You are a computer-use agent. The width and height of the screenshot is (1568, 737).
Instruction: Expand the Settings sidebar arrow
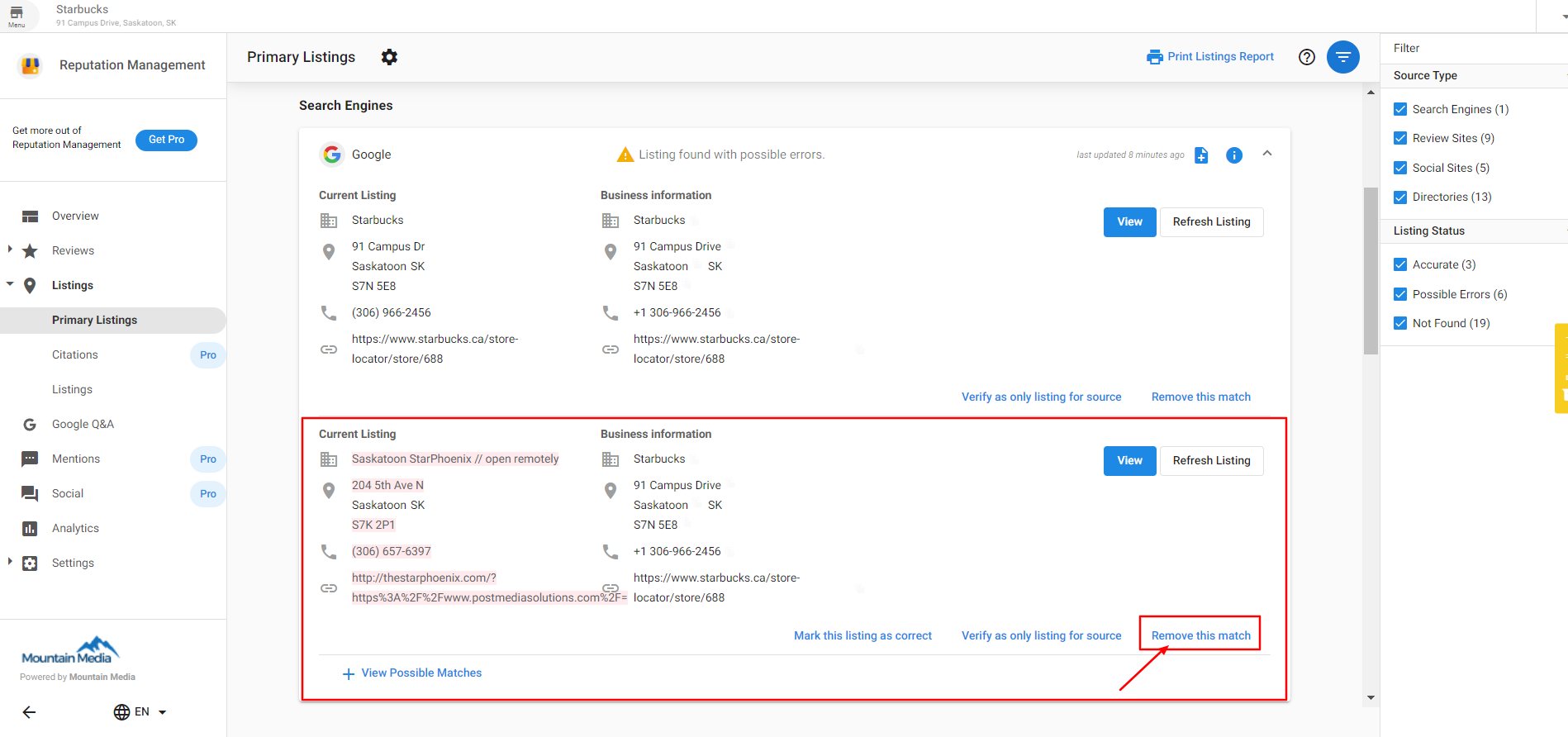point(10,561)
